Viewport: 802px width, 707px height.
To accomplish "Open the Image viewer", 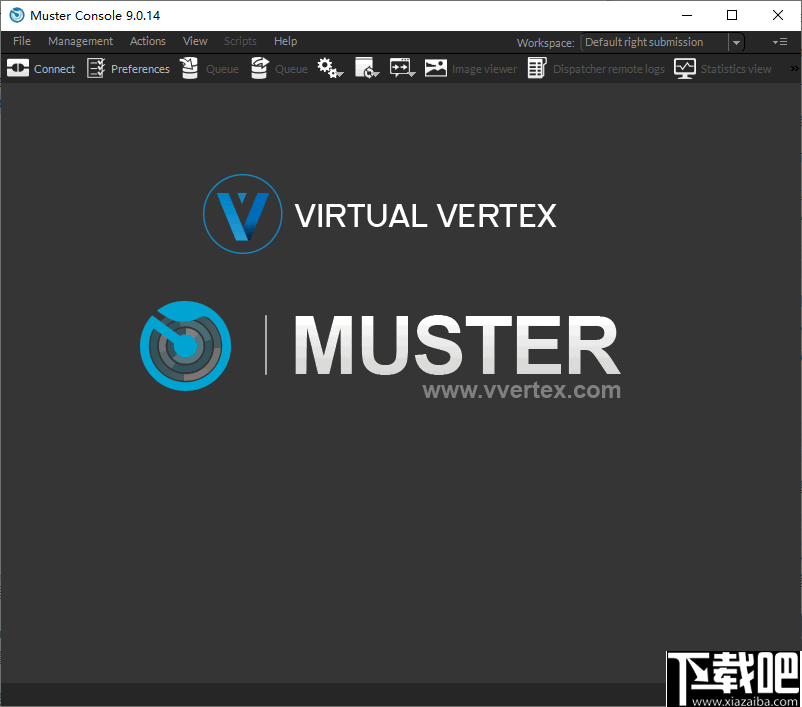I will coord(470,68).
